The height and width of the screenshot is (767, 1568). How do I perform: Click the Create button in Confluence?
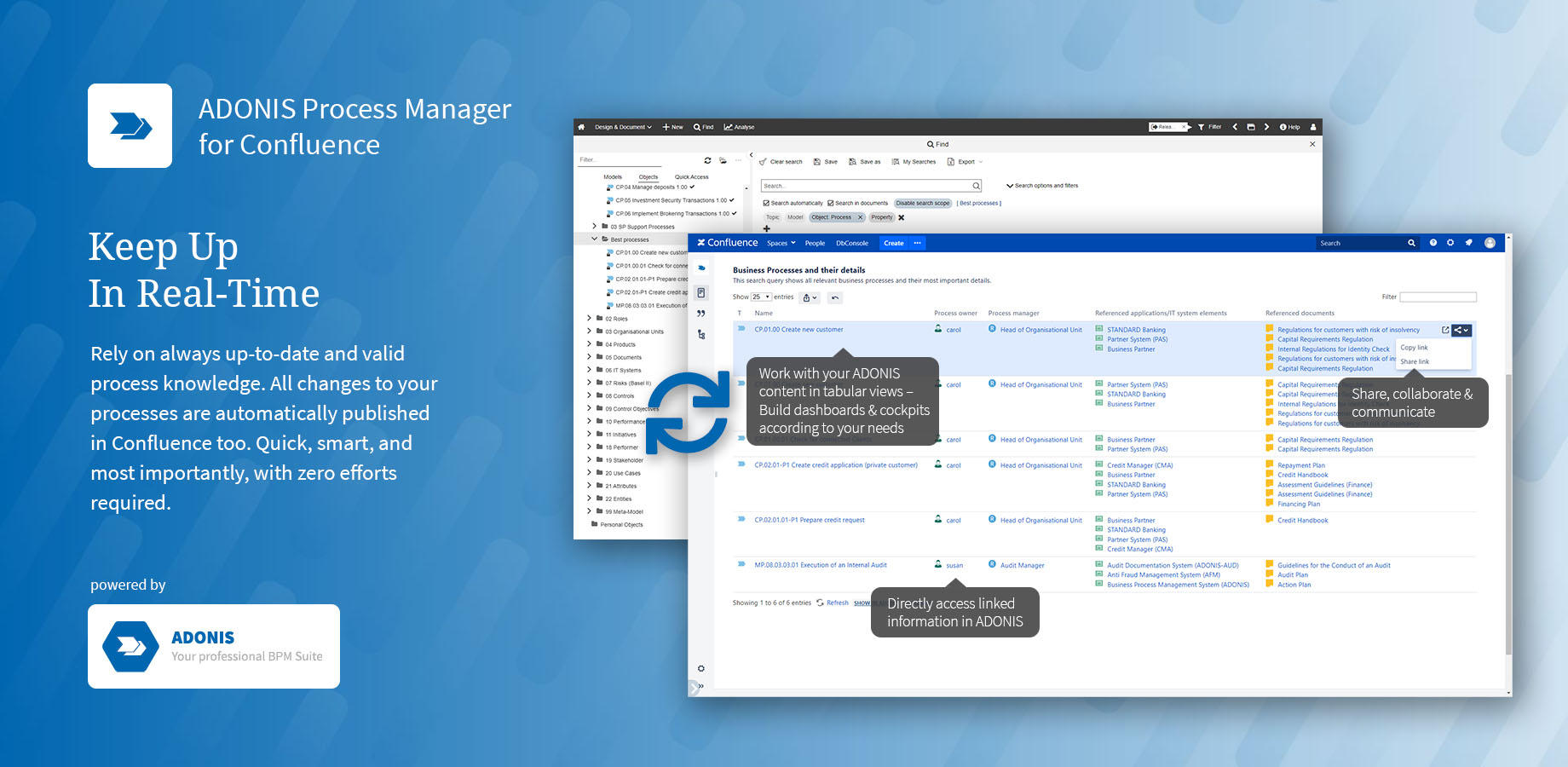click(893, 243)
